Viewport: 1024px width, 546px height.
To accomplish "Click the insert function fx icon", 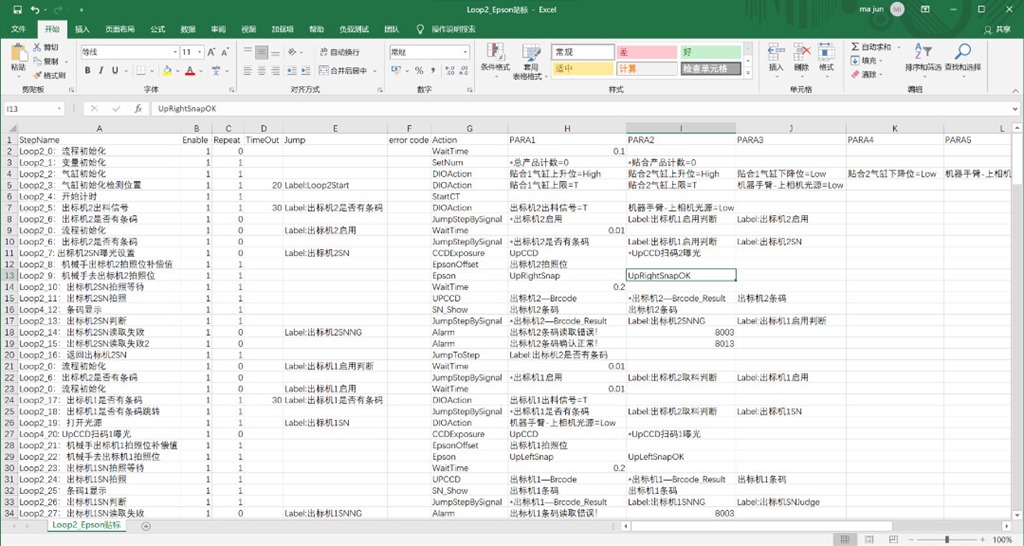I will click(x=138, y=109).
